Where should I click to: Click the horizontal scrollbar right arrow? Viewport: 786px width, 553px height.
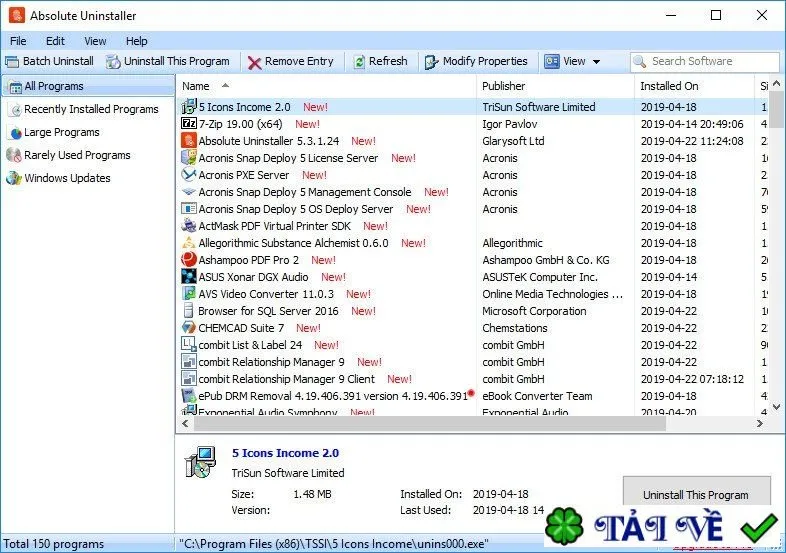(759, 424)
